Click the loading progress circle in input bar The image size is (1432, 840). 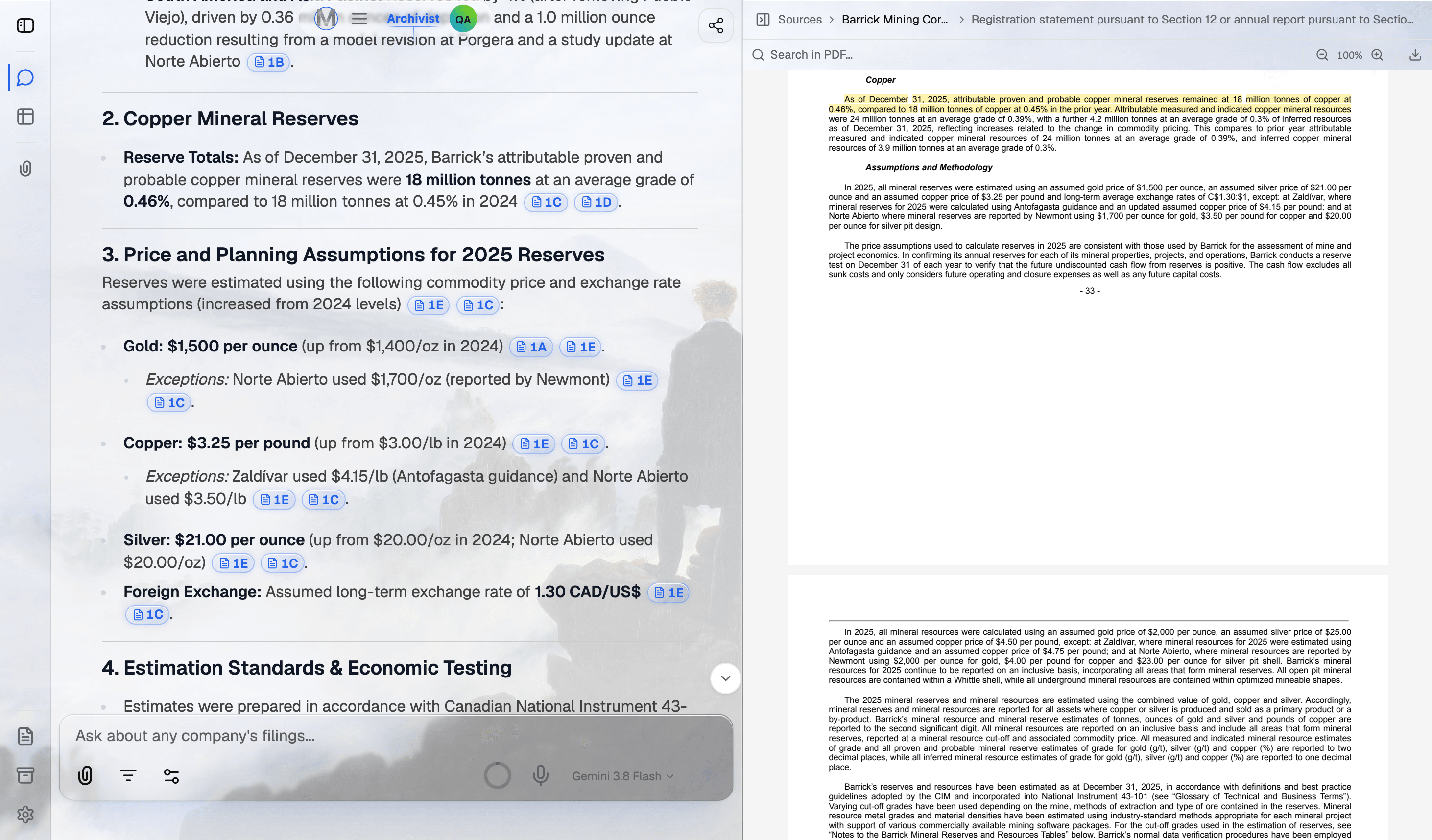point(497,775)
